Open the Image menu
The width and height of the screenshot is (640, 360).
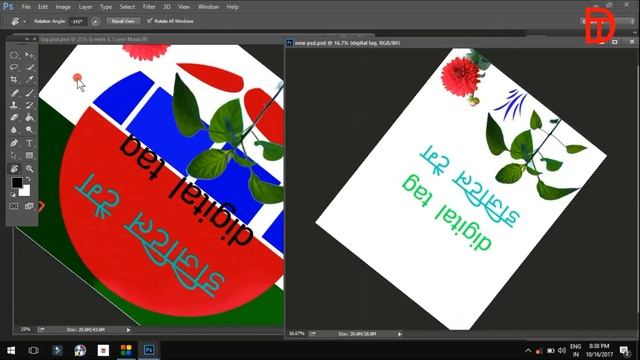63,7
